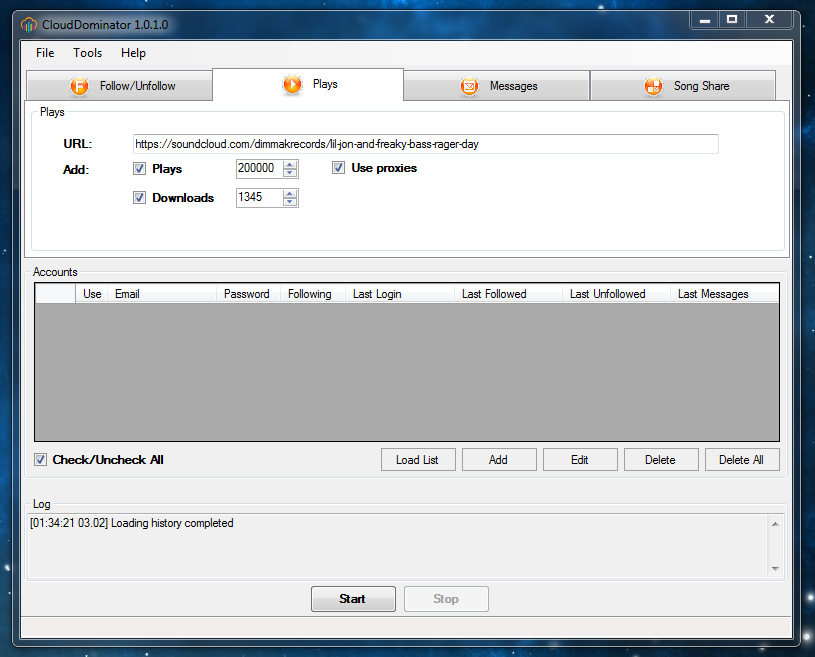Minimize the CloudDominator window
Screen dimensions: 815x657
pos(705,20)
